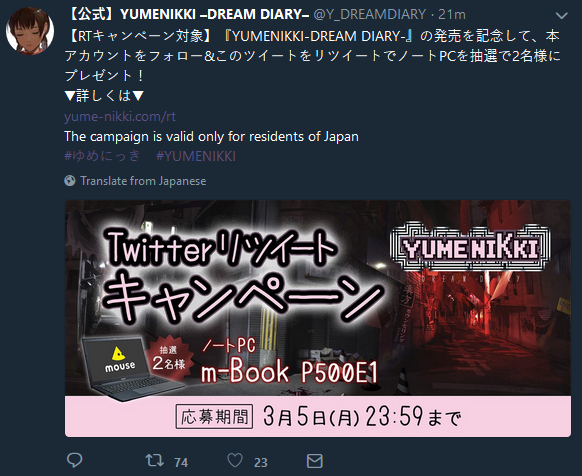Open the Twitter retweet campaign banner image

pyautogui.click(x=318, y=318)
